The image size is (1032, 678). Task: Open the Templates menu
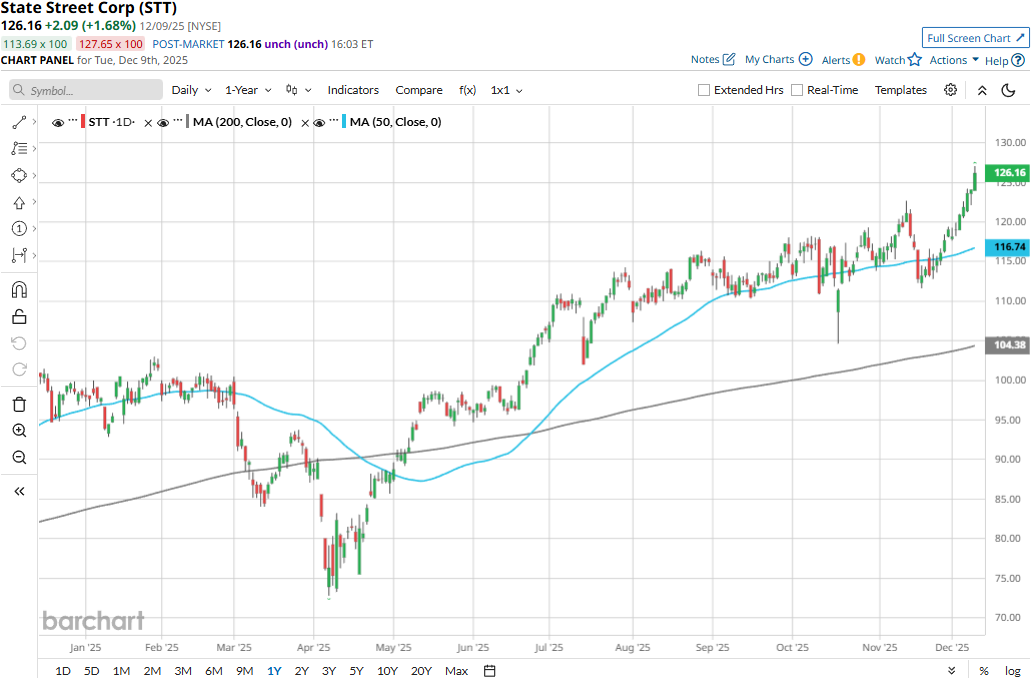point(901,90)
